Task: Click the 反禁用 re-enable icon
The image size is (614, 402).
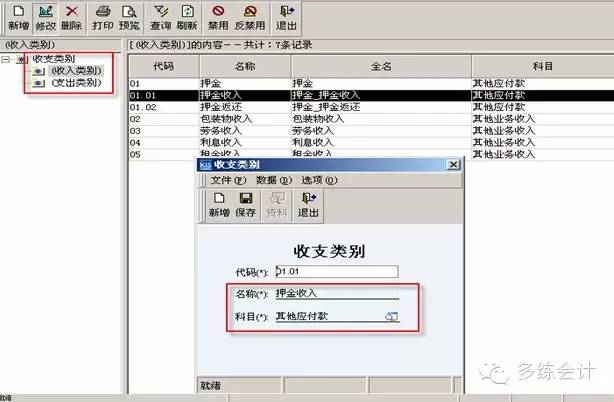Action: tap(250, 18)
